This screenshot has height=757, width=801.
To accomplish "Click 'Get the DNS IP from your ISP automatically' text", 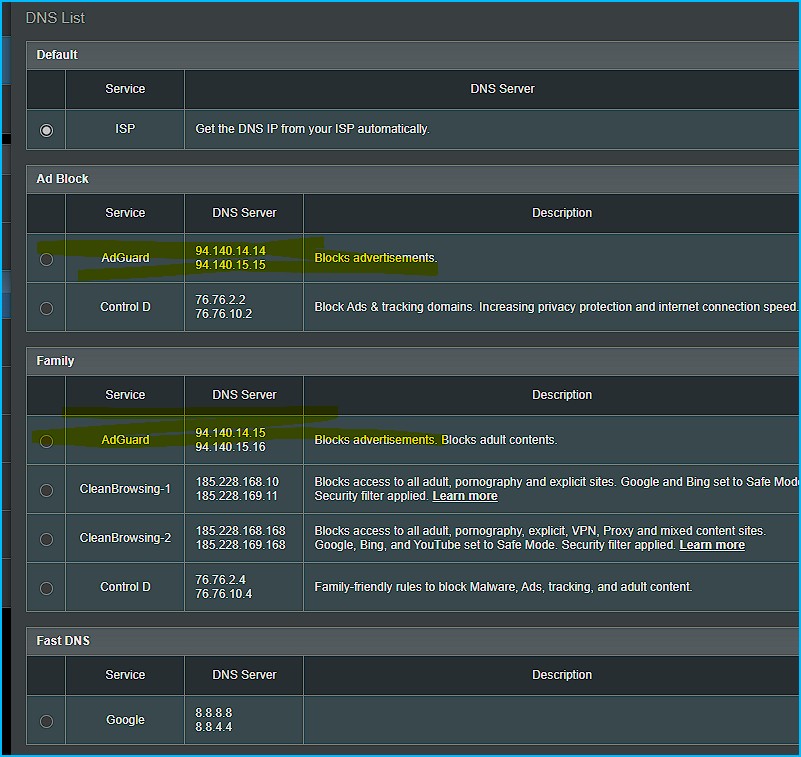I will pyautogui.click(x=312, y=129).
